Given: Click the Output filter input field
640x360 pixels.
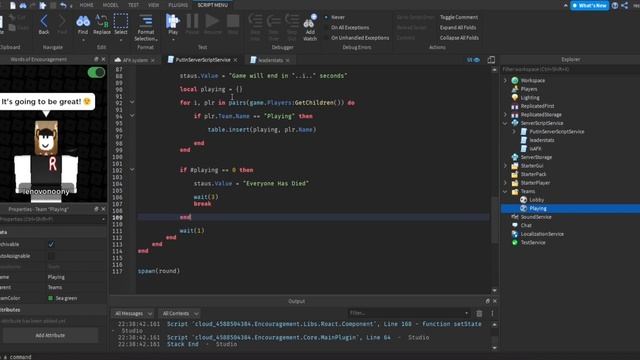Looking at the screenshot, I should (x=409, y=313).
